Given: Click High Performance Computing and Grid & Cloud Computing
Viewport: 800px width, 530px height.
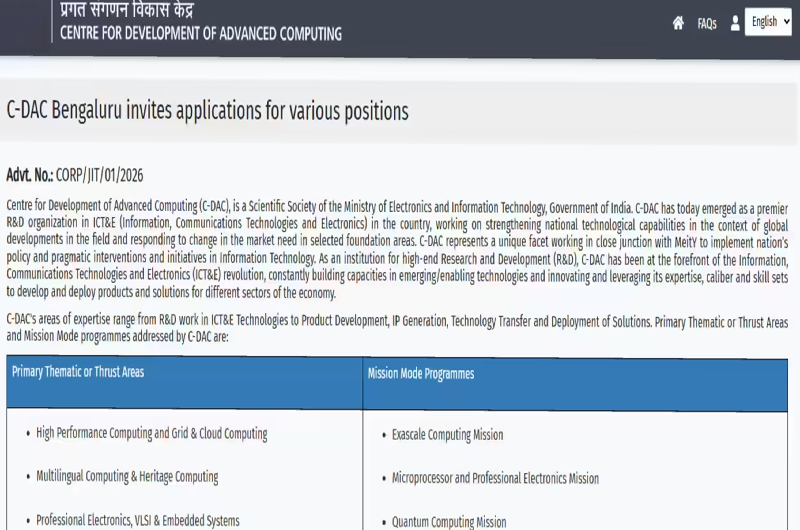Looking at the screenshot, I should (x=151, y=434).
